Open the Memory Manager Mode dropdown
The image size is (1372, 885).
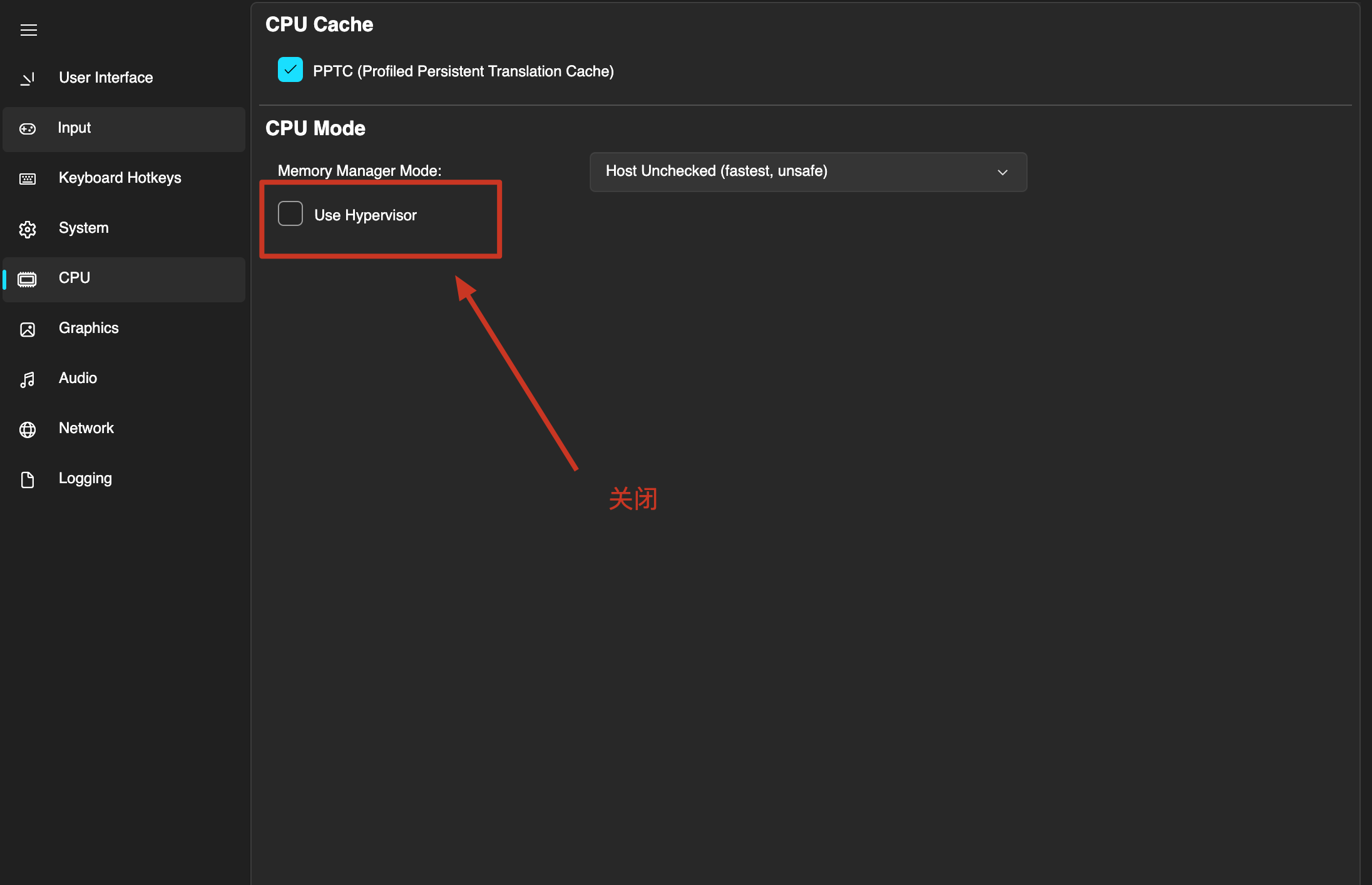tap(807, 171)
